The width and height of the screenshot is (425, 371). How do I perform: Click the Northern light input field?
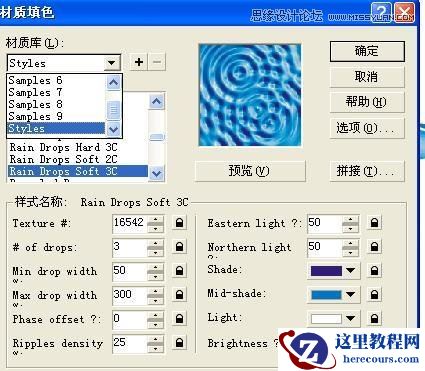[x=325, y=247]
